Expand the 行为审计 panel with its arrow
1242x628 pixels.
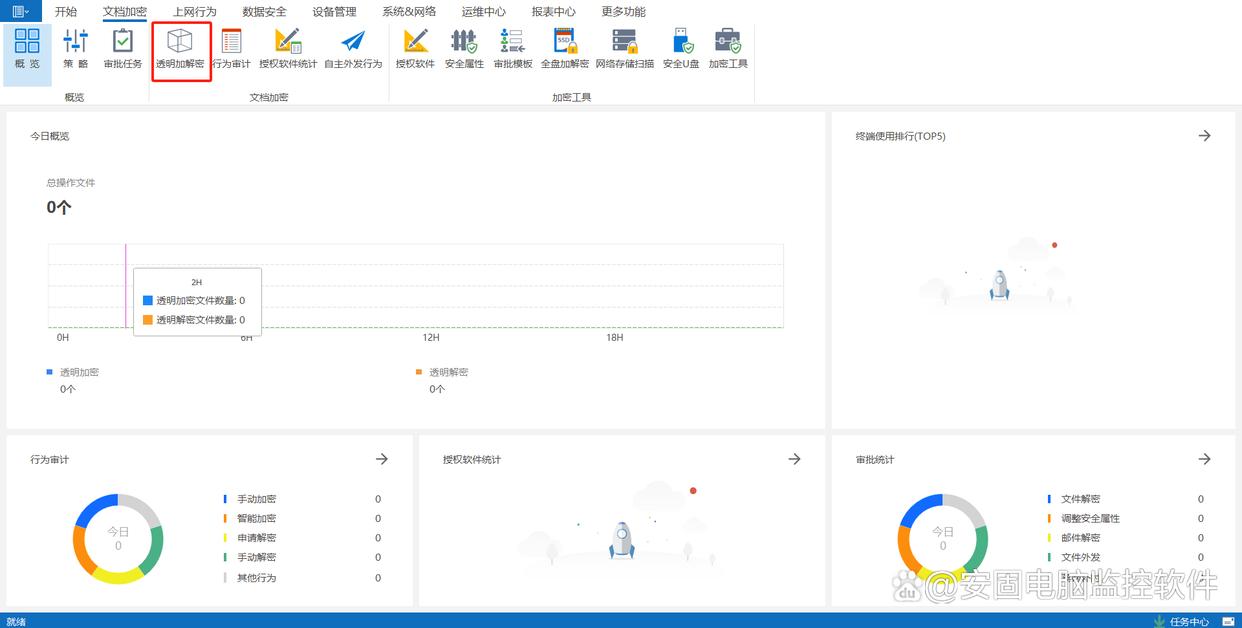[x=382, y=459]
